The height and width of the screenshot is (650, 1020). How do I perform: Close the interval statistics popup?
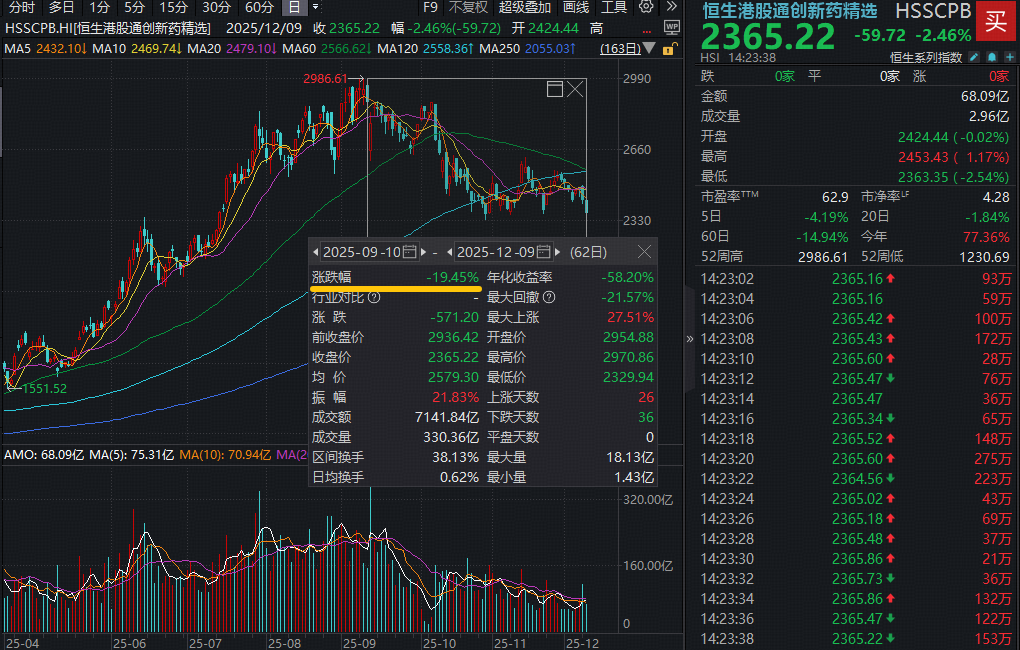click(644, 252)
